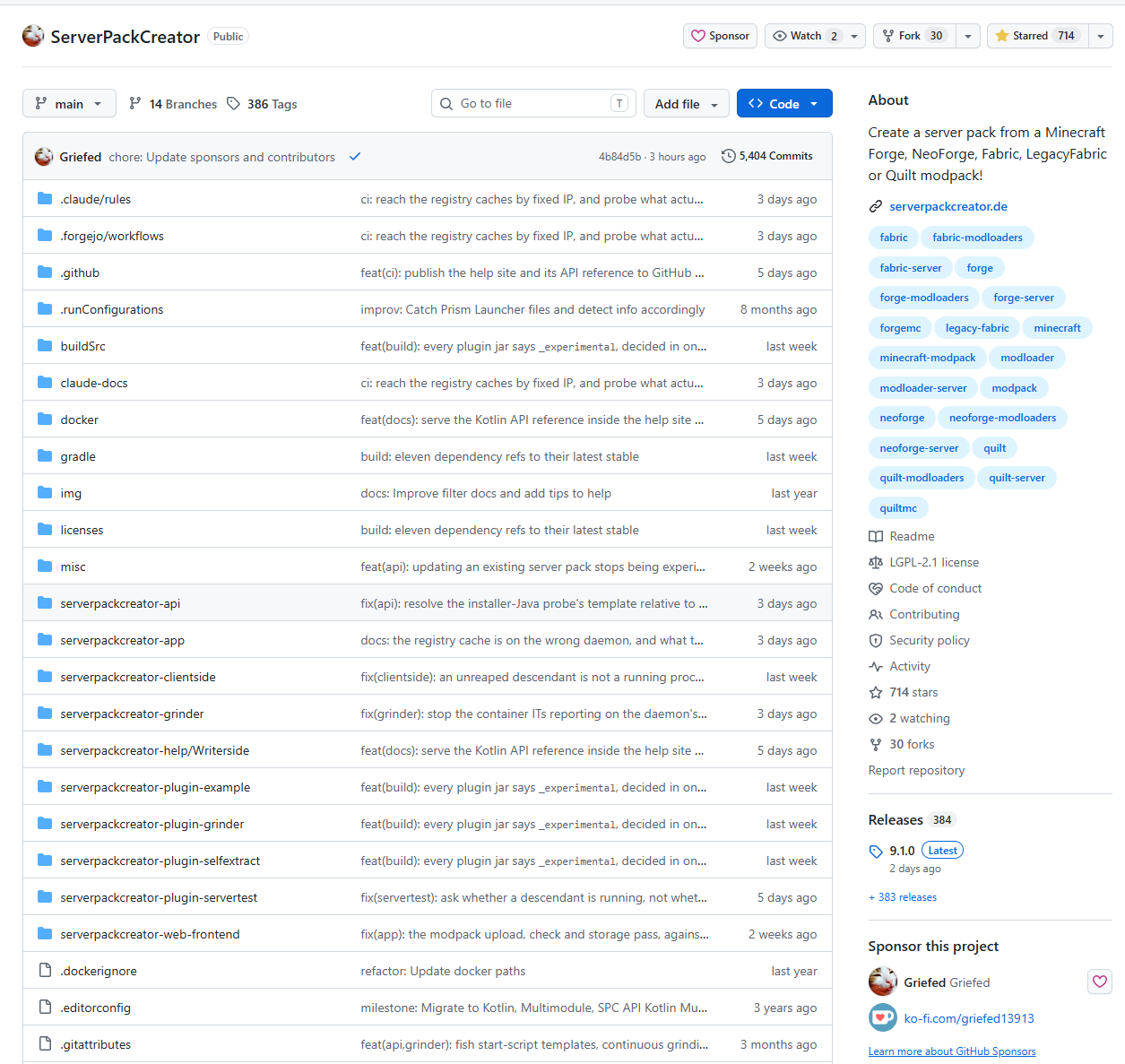Click the folder icon beside buildSrc
Viewport: 1125px width, 1064px height.
(45, 345)
